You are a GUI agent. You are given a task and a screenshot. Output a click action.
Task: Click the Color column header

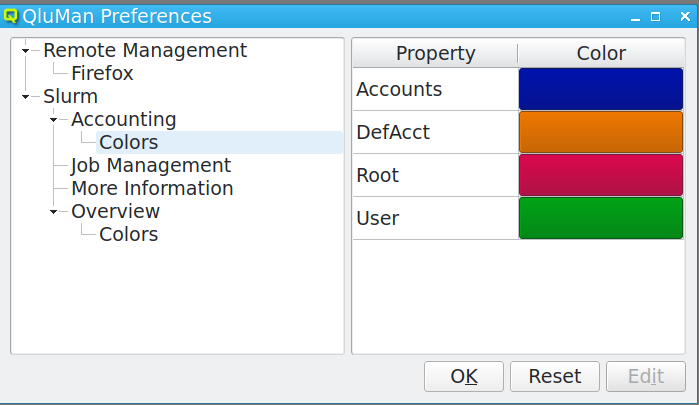coord(601,53)
